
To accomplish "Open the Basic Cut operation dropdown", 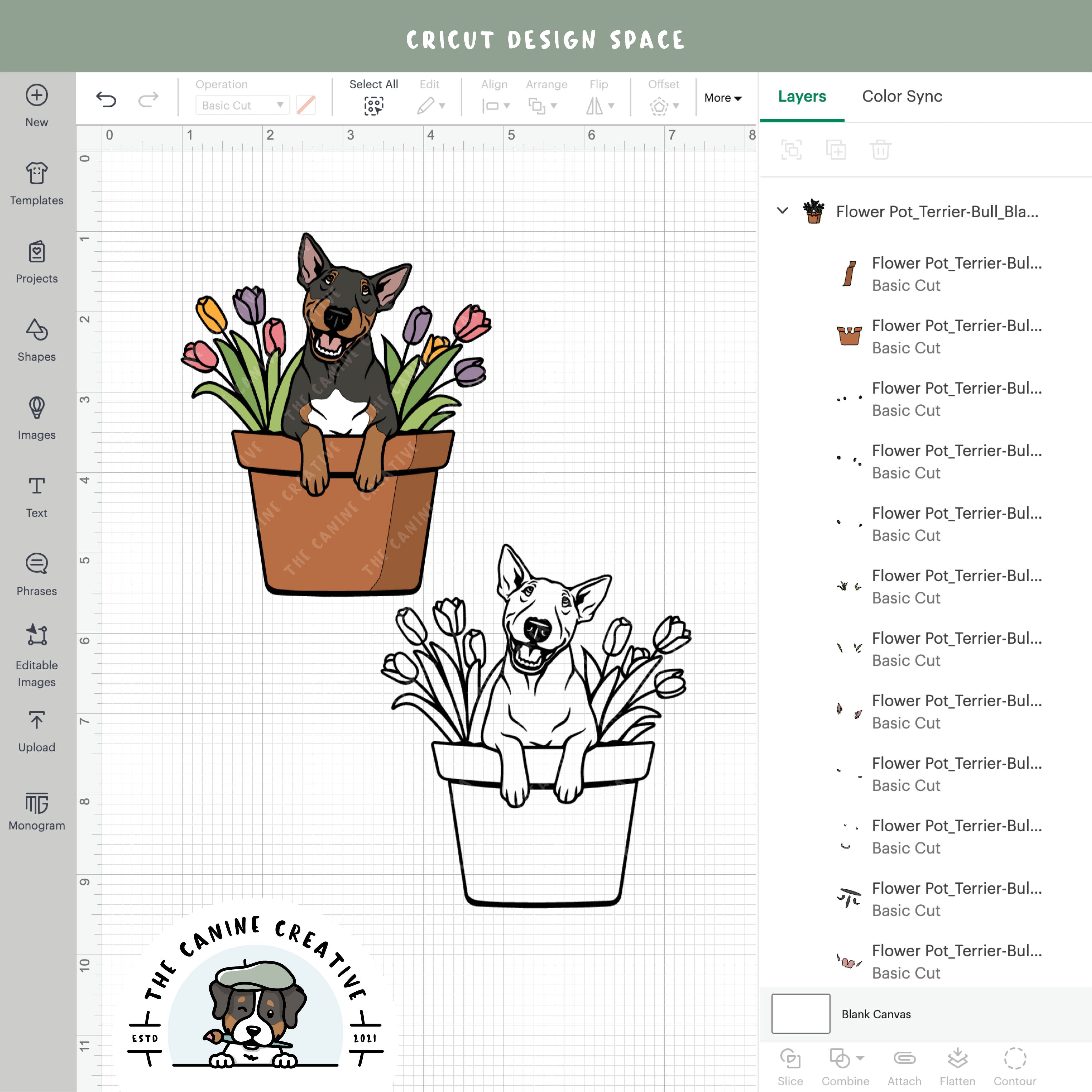I will pyautogui.click(x=242, y=105).
